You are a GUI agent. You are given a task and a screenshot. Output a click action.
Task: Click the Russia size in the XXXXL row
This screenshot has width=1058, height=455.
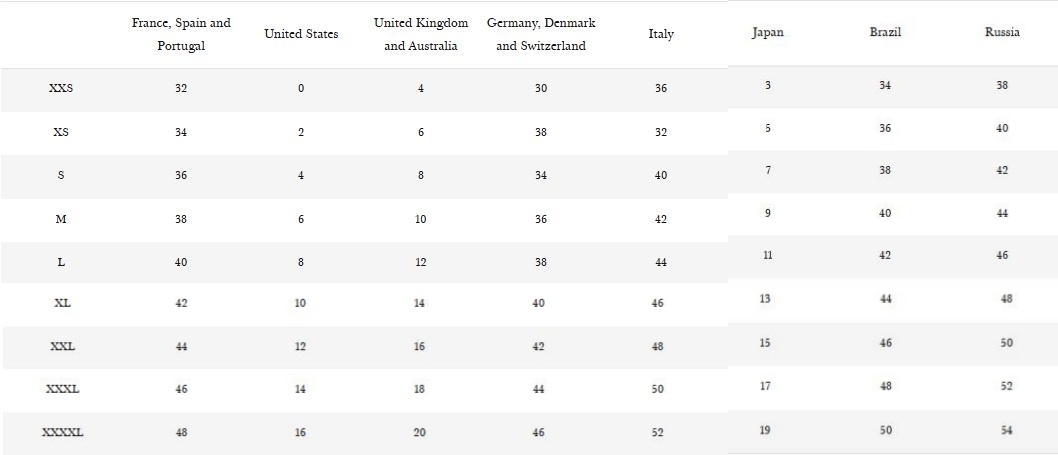pos(1006,431)
